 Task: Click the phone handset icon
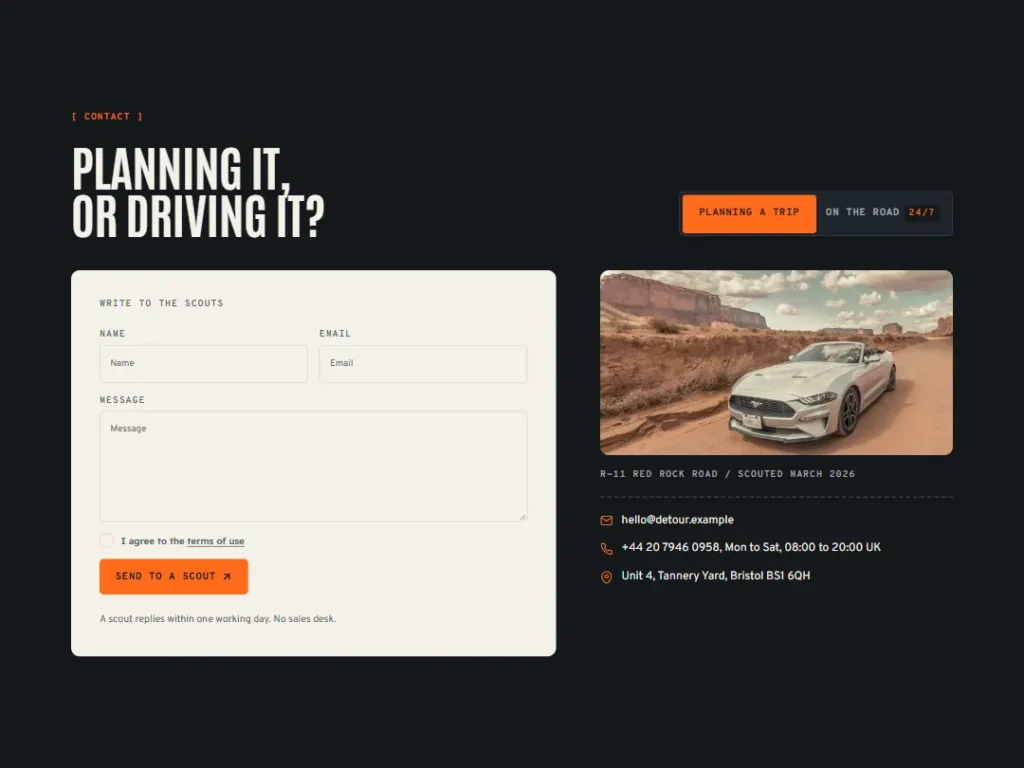tap(606, 549)
